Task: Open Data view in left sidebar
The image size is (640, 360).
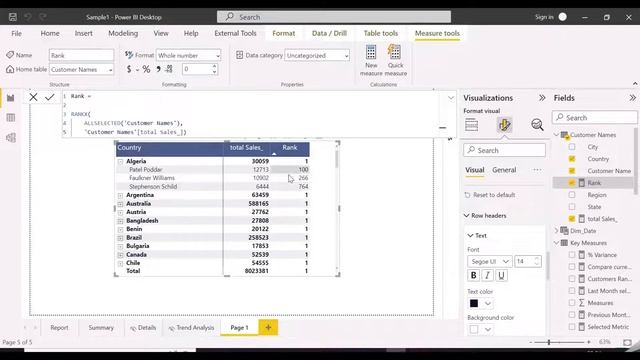Action: point(11,118)
